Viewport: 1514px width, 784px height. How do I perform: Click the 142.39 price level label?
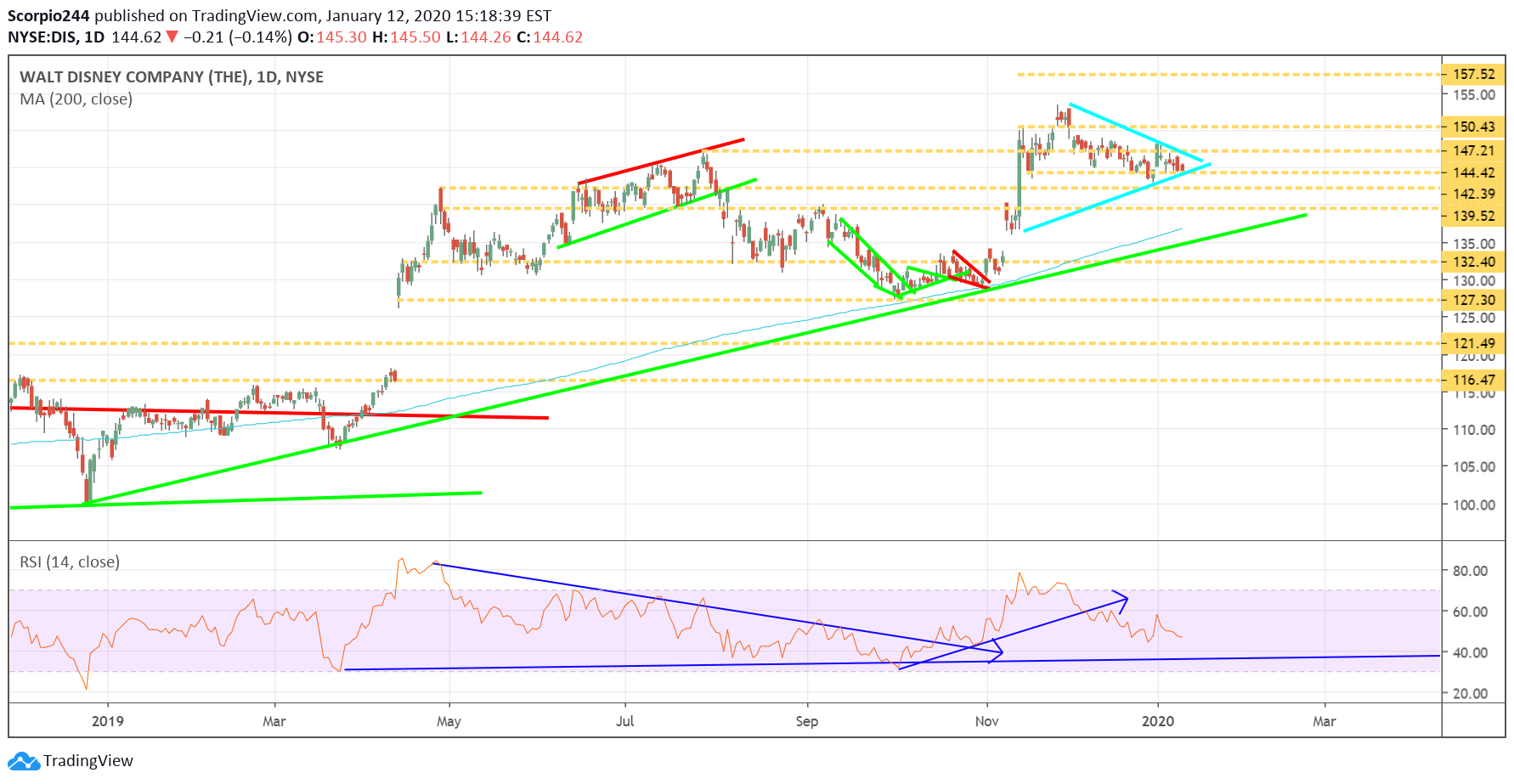(1473, 194)
